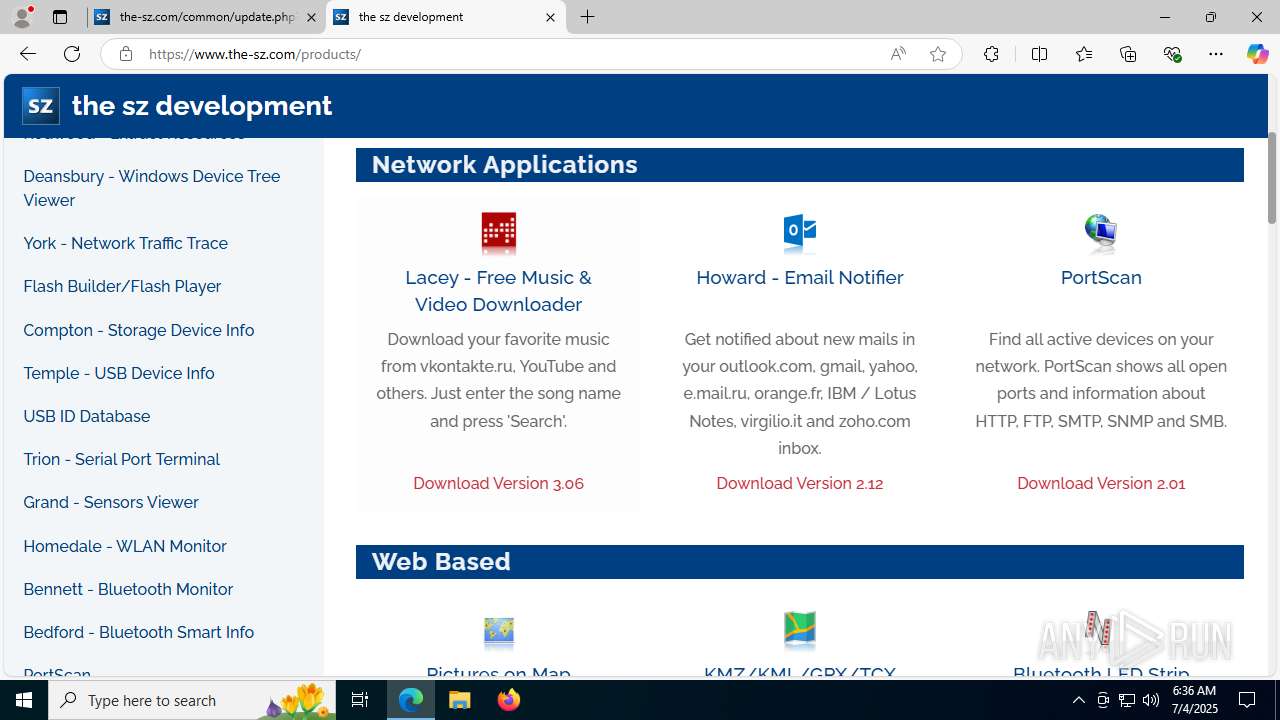
Task: Open York Network Traffic Trace link
Action: click(125, 243)
